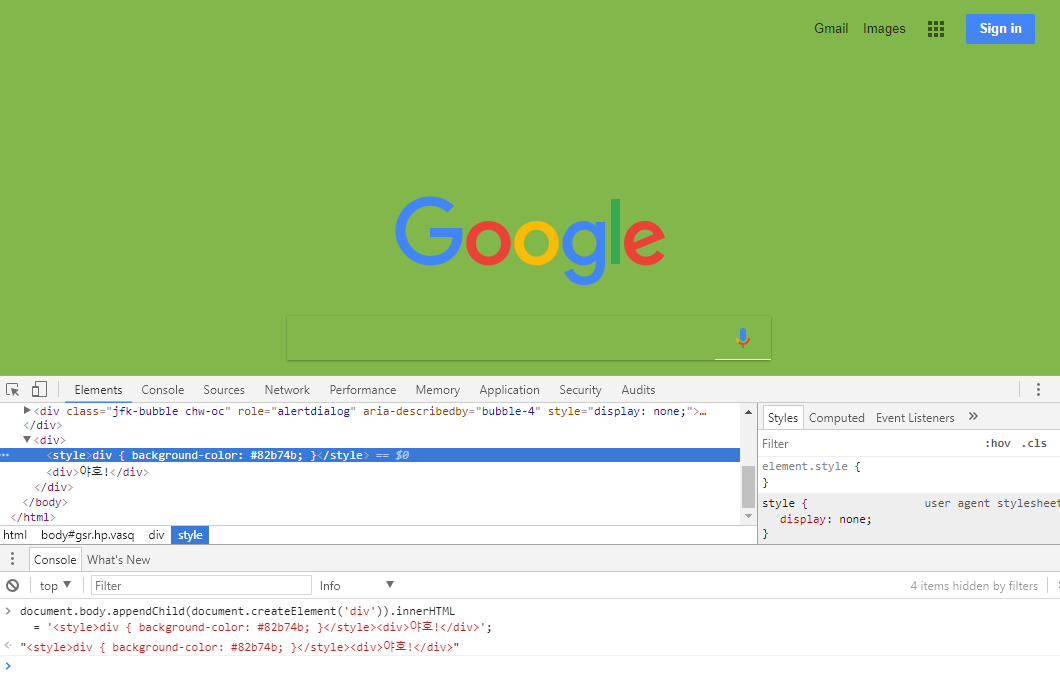The image size is (1060, 681).
Task: Expand the jfk-bubble div node
Action: [27, 410]
